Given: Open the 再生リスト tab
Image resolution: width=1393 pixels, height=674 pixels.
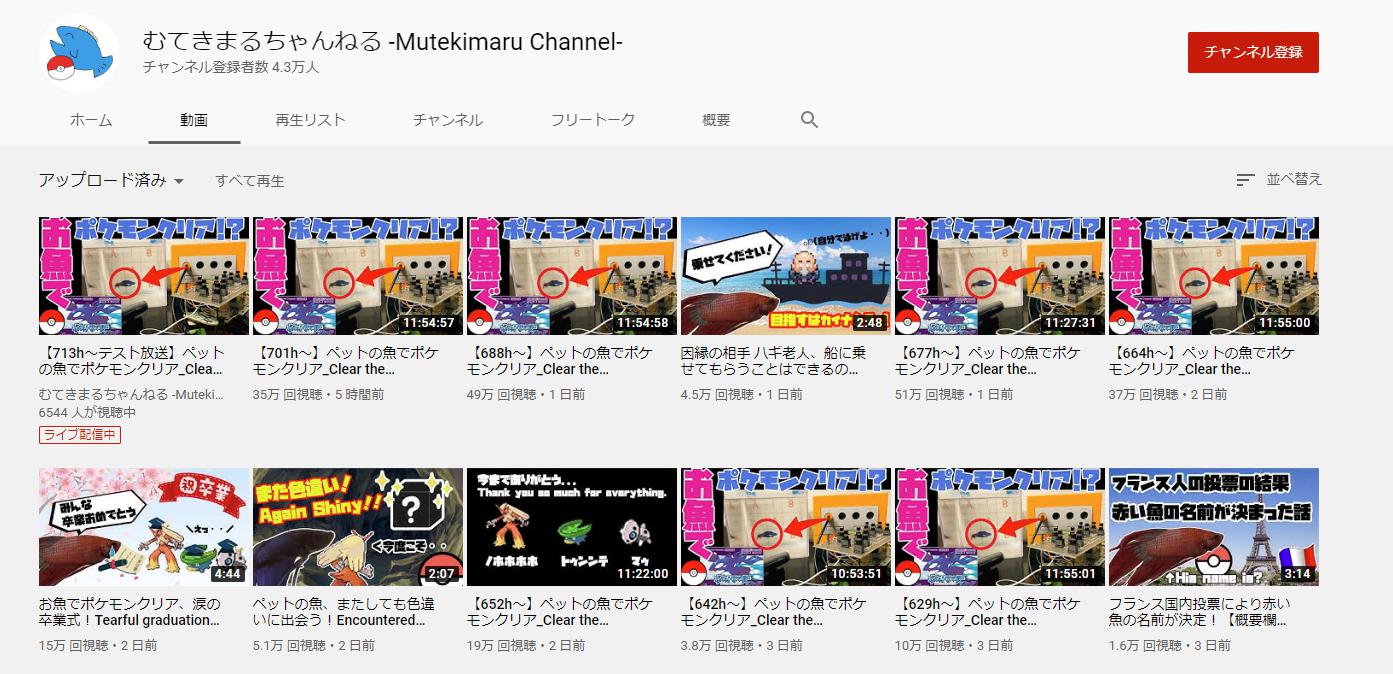Looking at the screenshot, I should pyautogui.click(x=310, y=120).
